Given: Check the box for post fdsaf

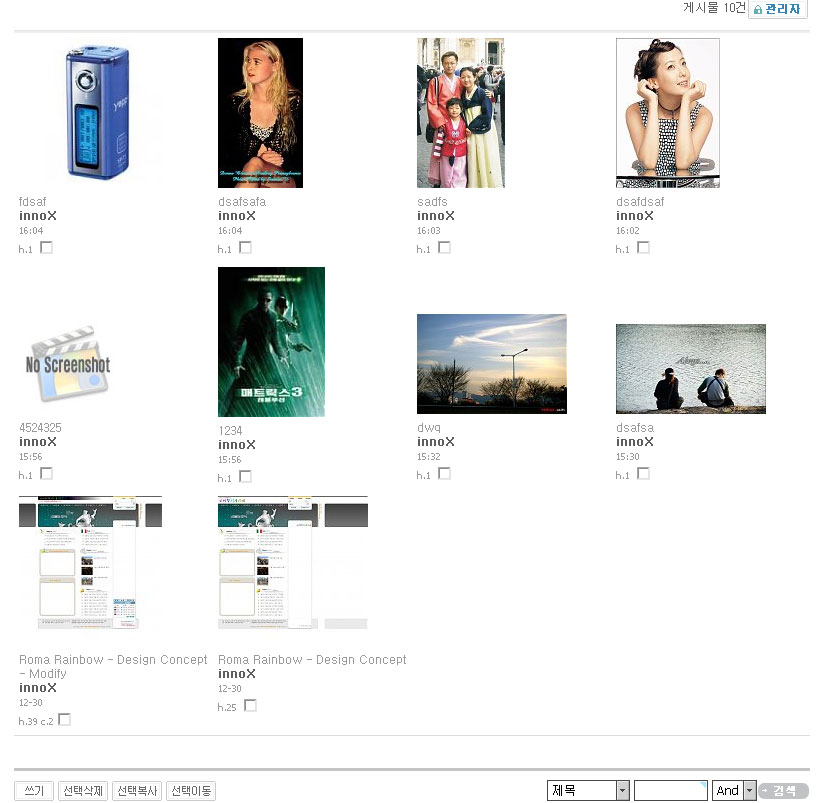Looking at the screenshot, I should [x=46, y=247].
